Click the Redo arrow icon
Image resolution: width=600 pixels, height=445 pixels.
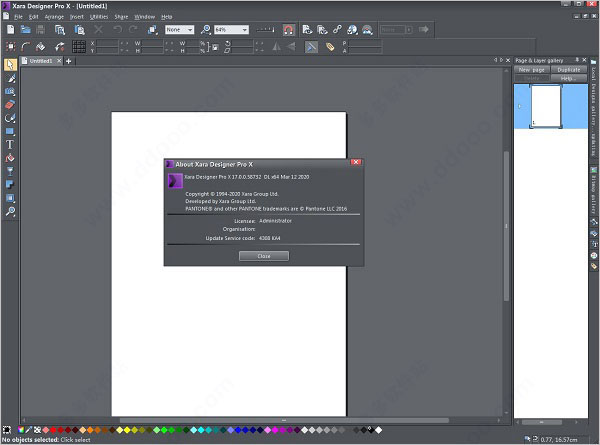pos(133,29)
